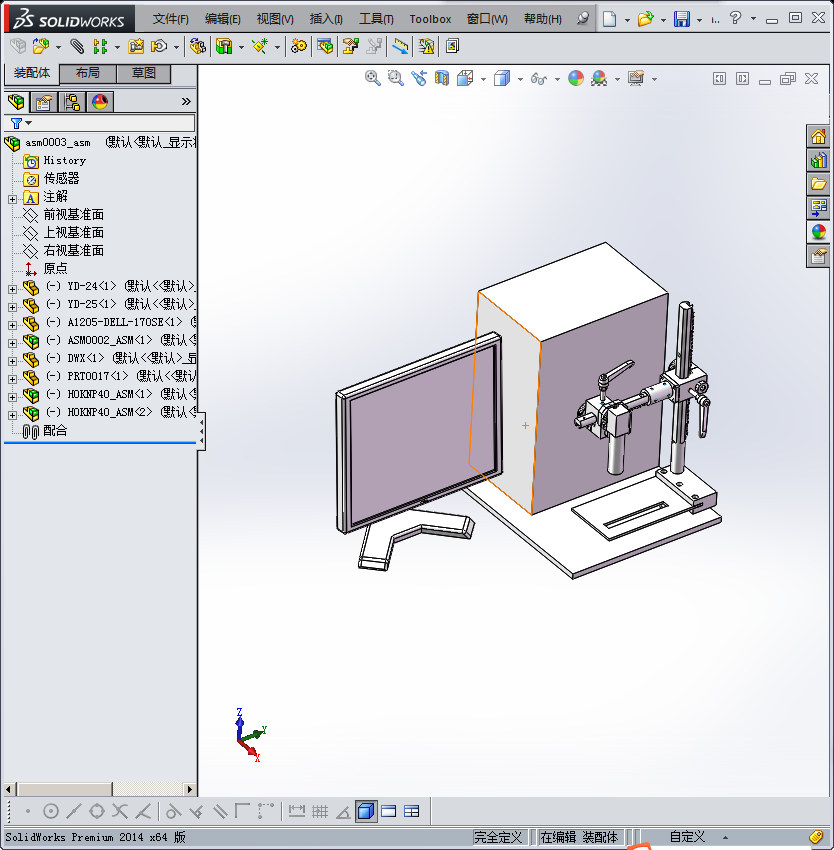Toggle midpoint snap icon

(74, 811)
